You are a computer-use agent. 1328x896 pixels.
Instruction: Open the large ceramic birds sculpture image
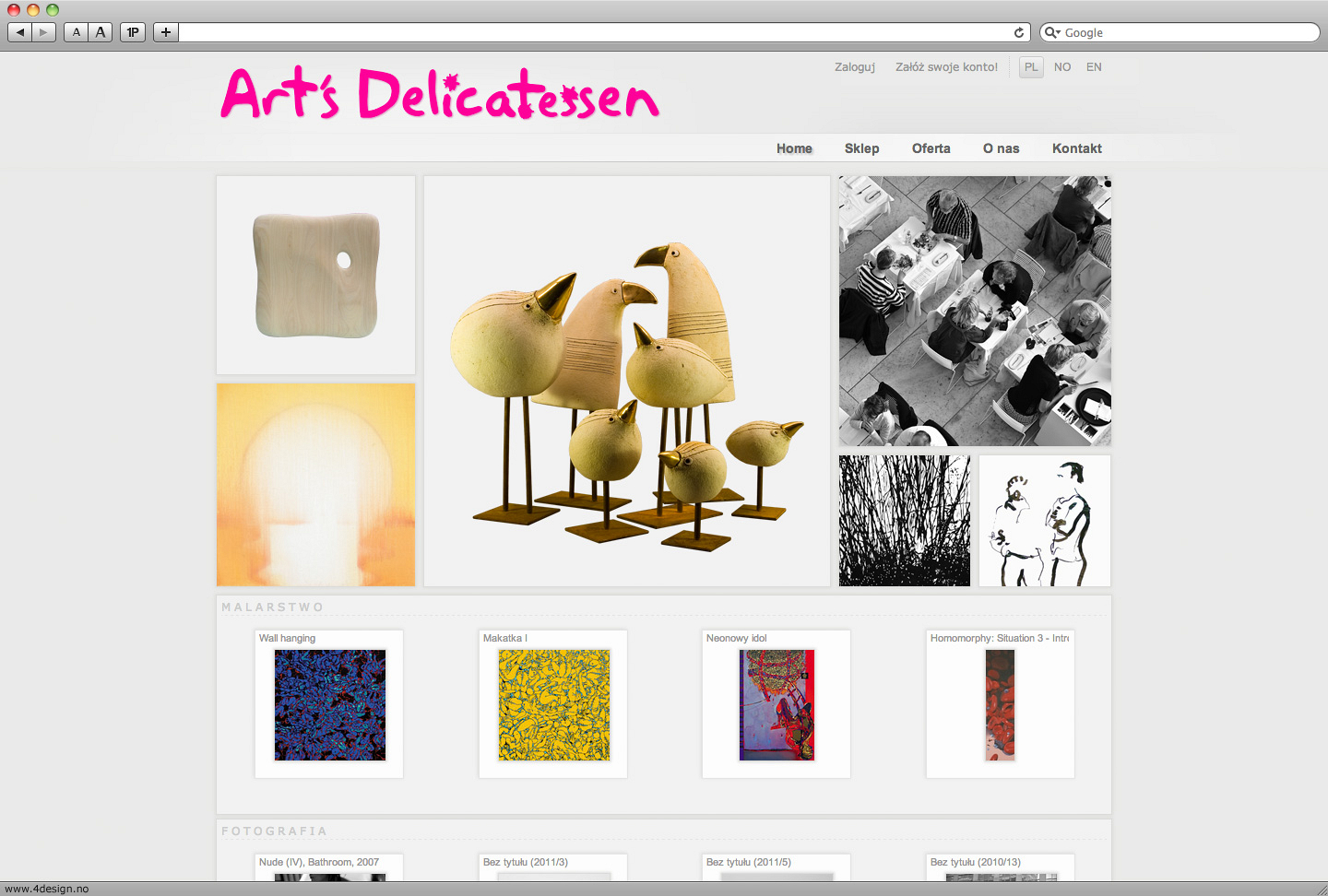[x=627, y=381]
